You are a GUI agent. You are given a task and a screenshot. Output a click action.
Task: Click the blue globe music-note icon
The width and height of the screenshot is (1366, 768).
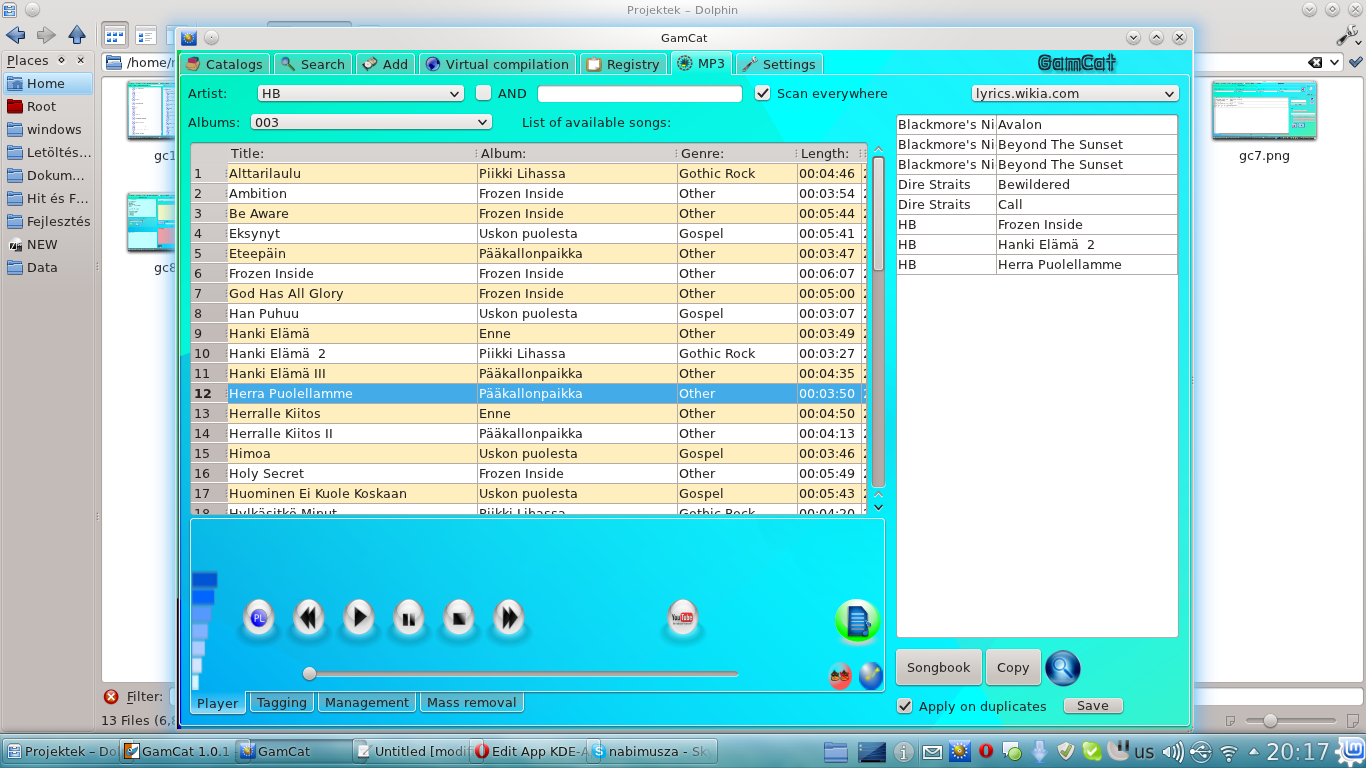870,677
